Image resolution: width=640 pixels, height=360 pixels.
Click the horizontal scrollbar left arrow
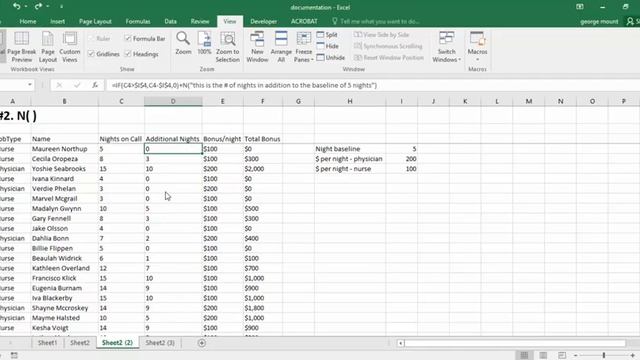tap(400, 343)
